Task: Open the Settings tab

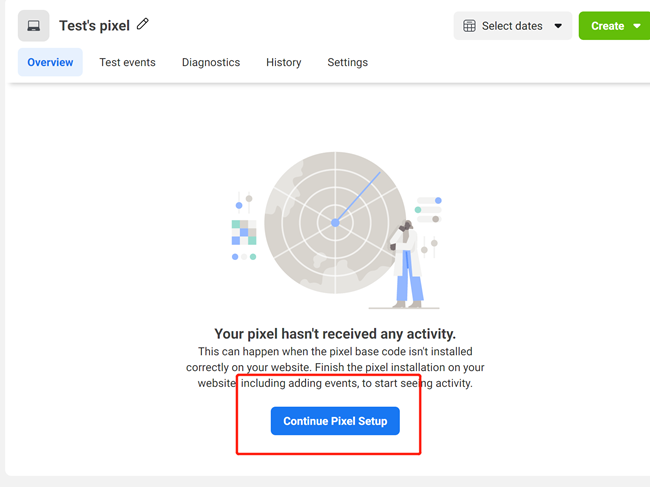Action: point(347,62)
